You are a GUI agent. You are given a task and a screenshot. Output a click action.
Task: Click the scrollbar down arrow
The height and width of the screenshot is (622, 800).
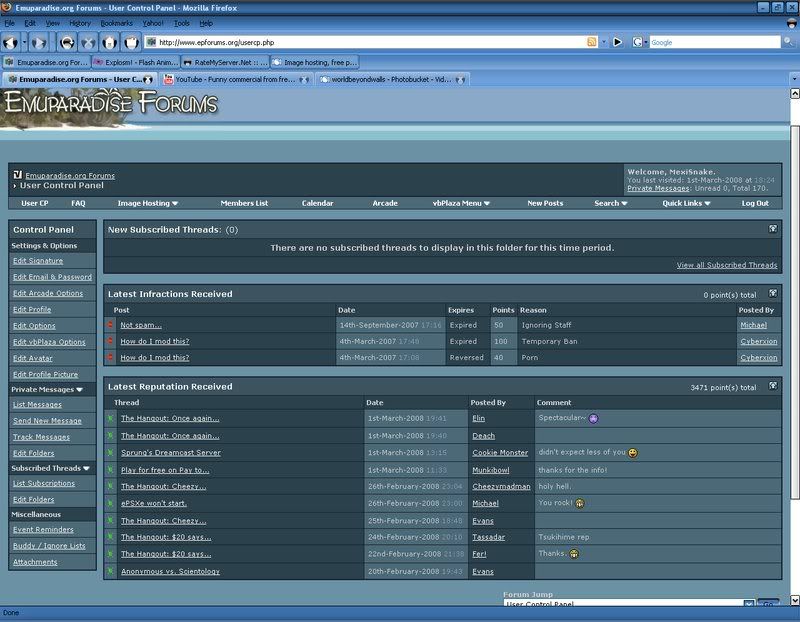coord(794,600)
